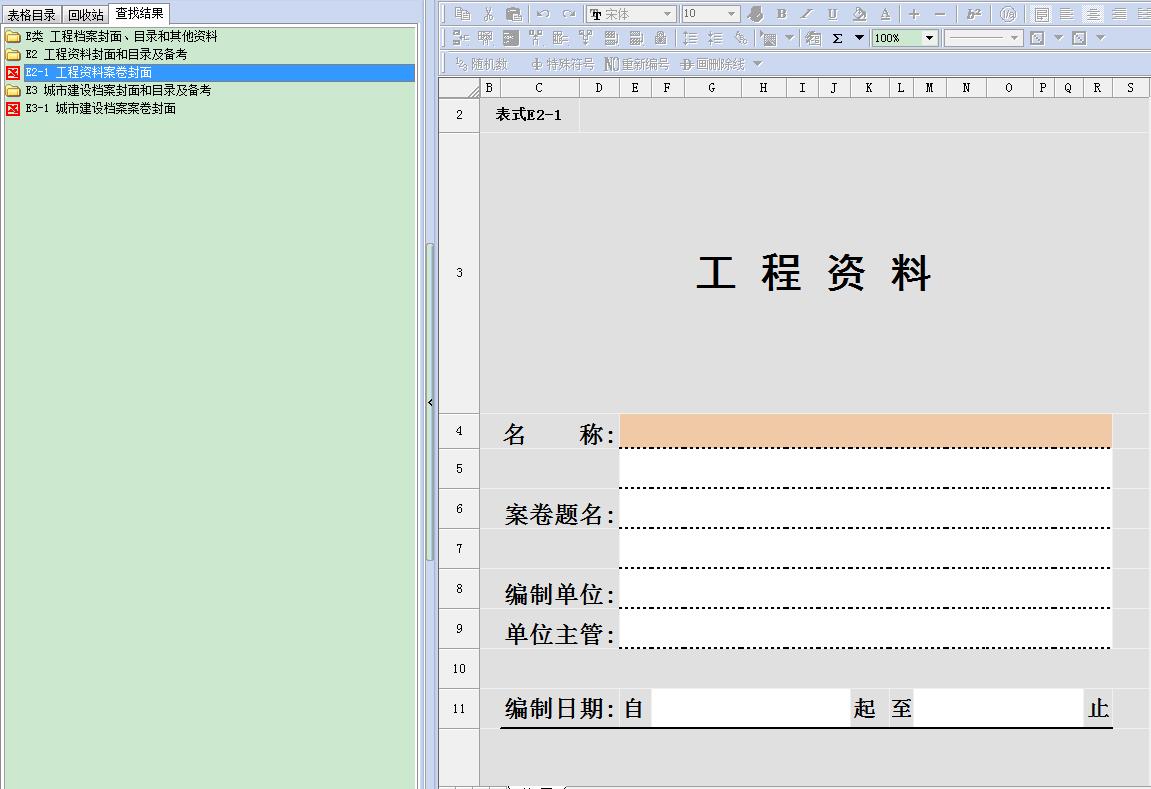Open the 100% zoom dropdown

[929, 38]
